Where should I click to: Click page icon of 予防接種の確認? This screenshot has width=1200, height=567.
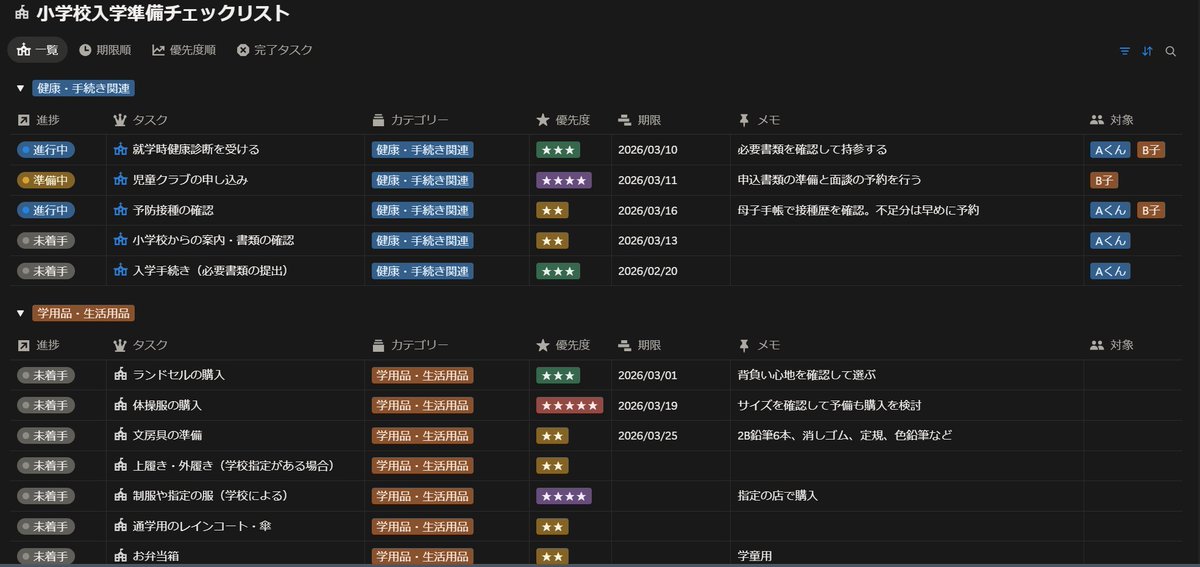tap(121, 210)
